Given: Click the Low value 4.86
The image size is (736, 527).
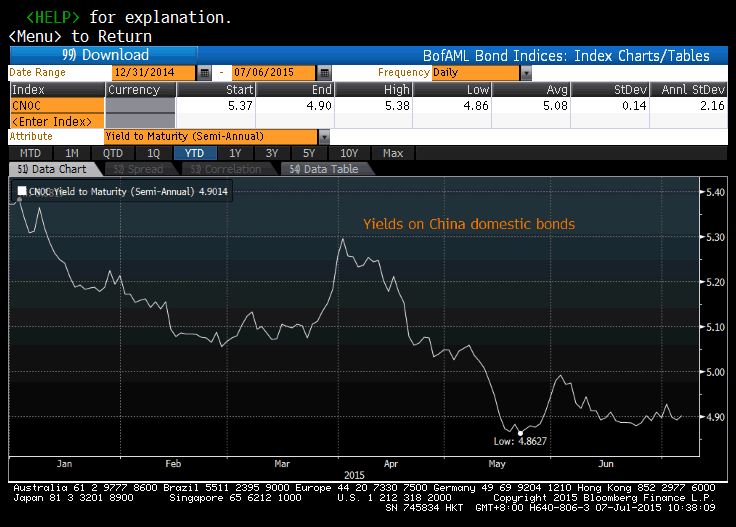Looking at the screenshot, I should [476, 106].
